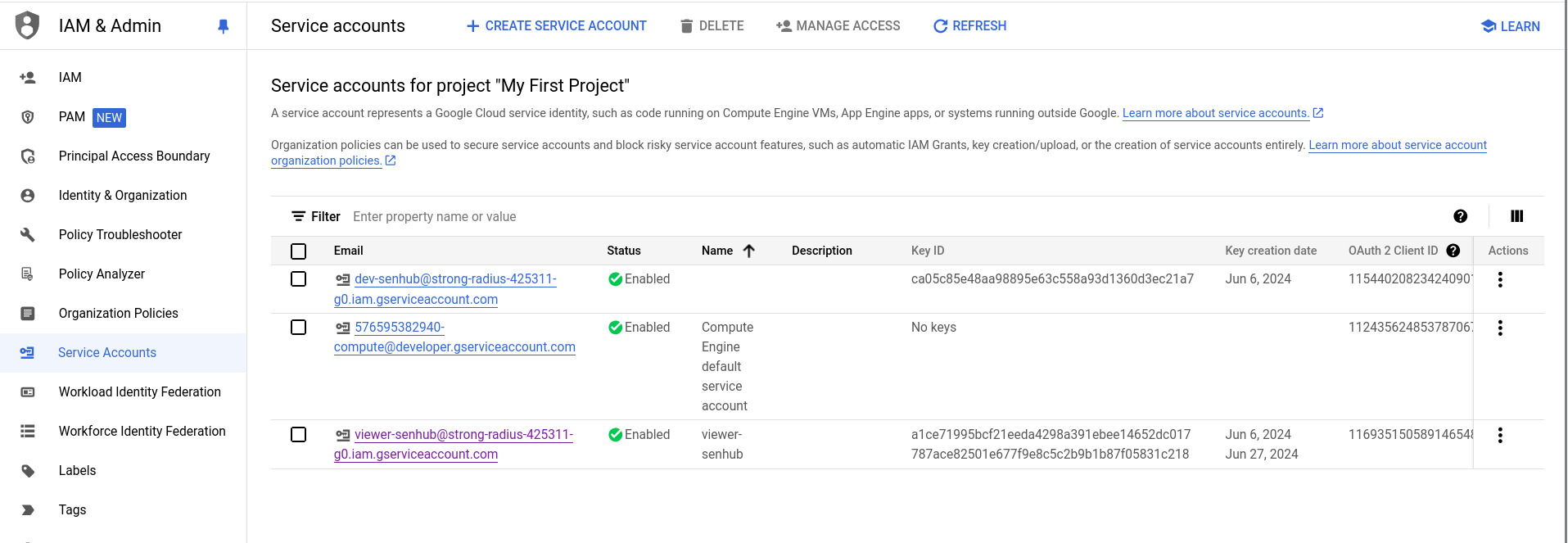Click the Identity & Organization person icon
This screenshot has height=543, width=1568.
pyautogui.click(x=28, y=196)
